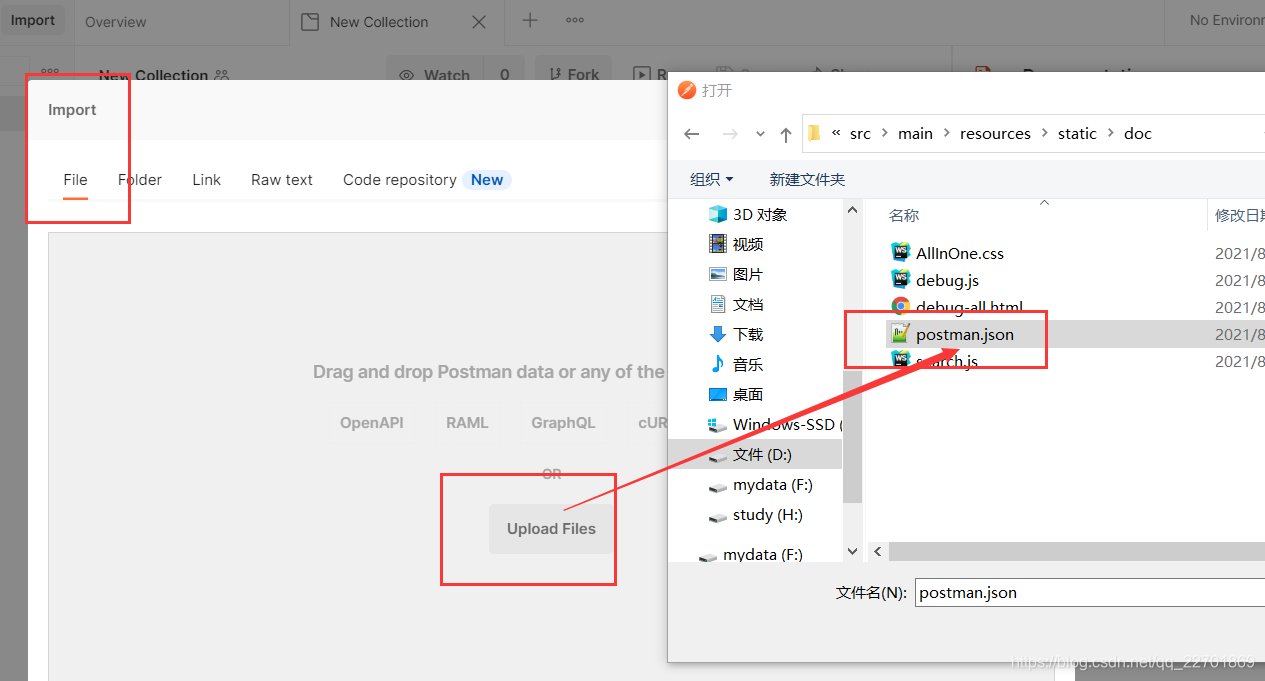
Task: Open the No Environment dropdown
Action: (x=1226, y=20)
